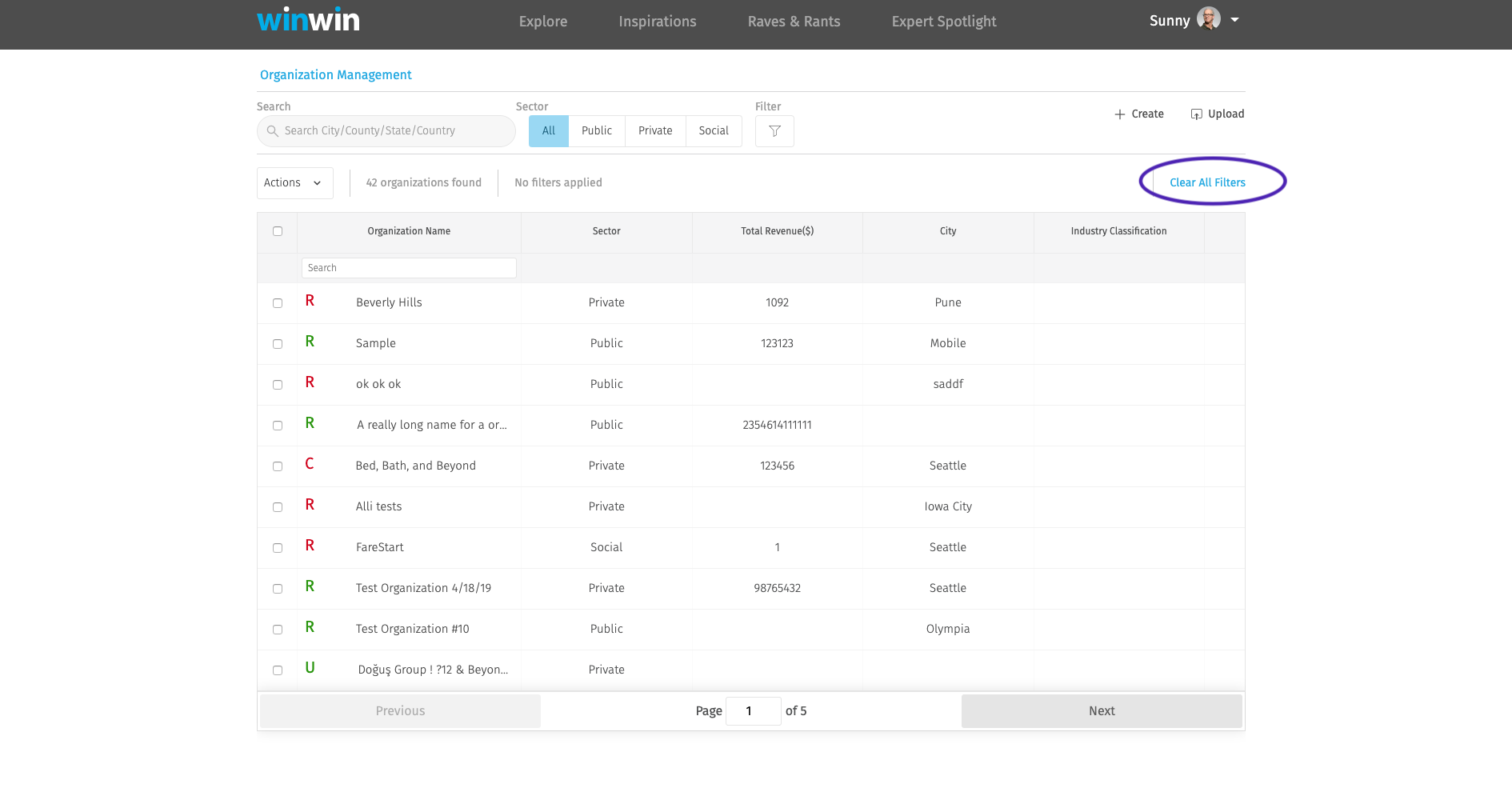This screenshot has height=800, width=1512.
Task: Go to the Next page of organizations
Action: [x=1101, y=710]
